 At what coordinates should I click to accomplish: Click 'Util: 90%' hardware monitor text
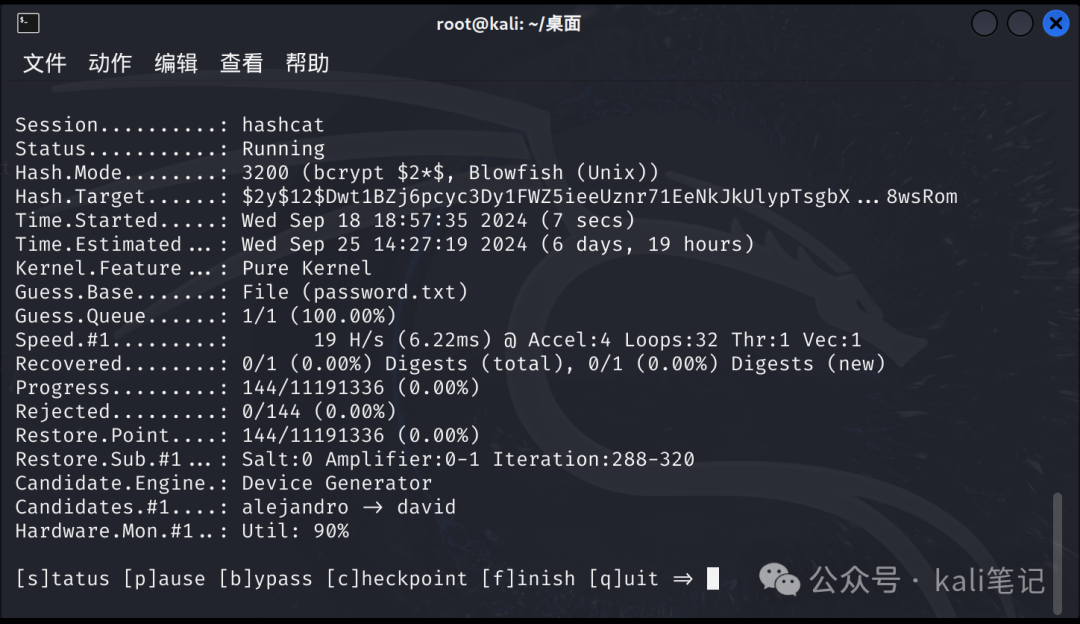coord(295,531)
